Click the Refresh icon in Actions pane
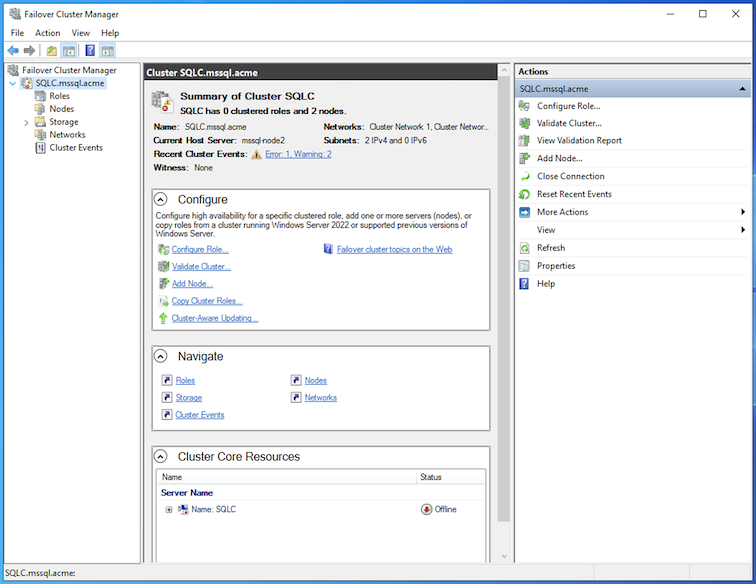Viewport: 756px width, 584px height. (x=525, y=248)
